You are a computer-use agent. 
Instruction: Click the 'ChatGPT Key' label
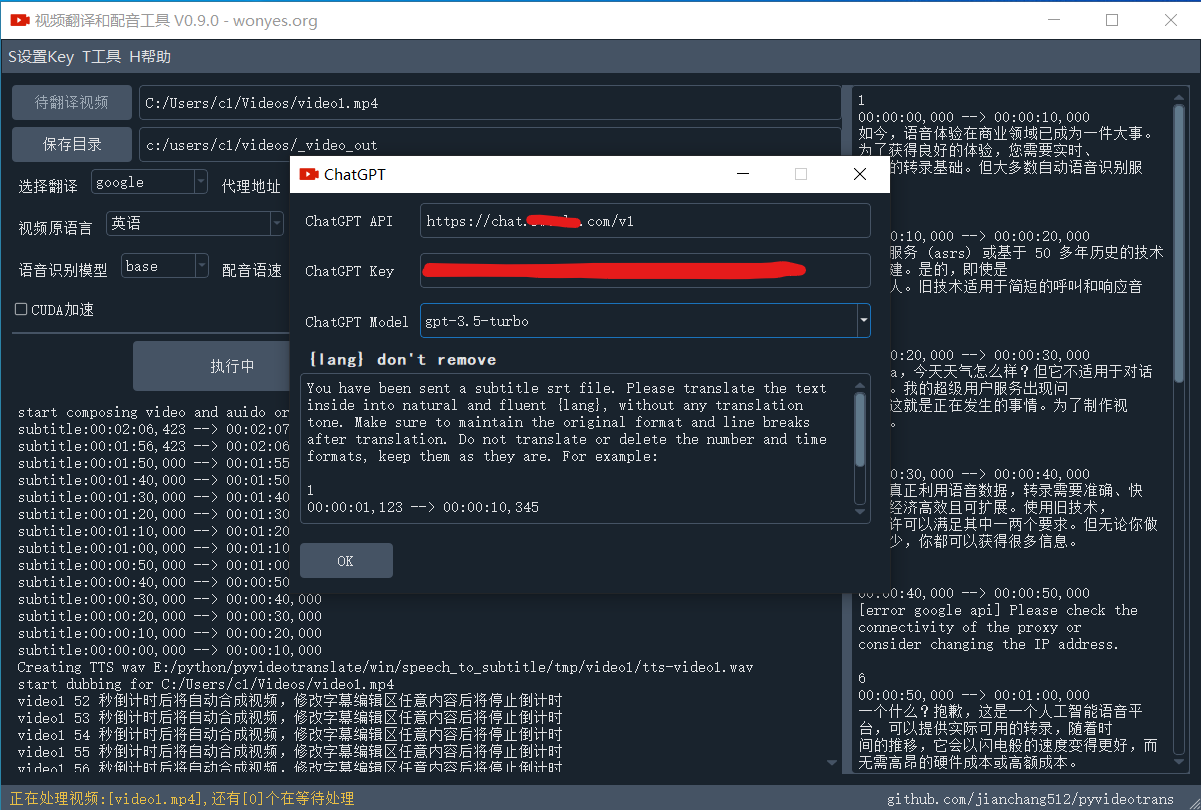click(x=349, y=271)
